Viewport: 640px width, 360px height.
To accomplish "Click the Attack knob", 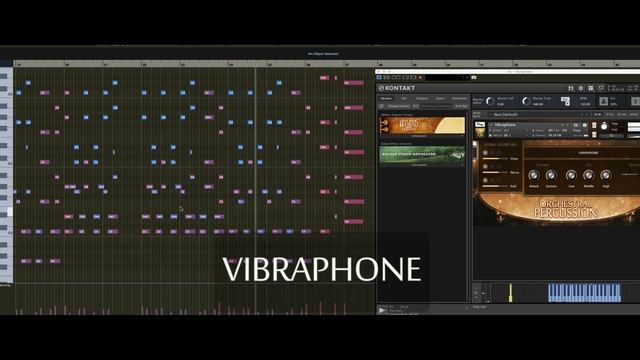I will coord(533,176).
